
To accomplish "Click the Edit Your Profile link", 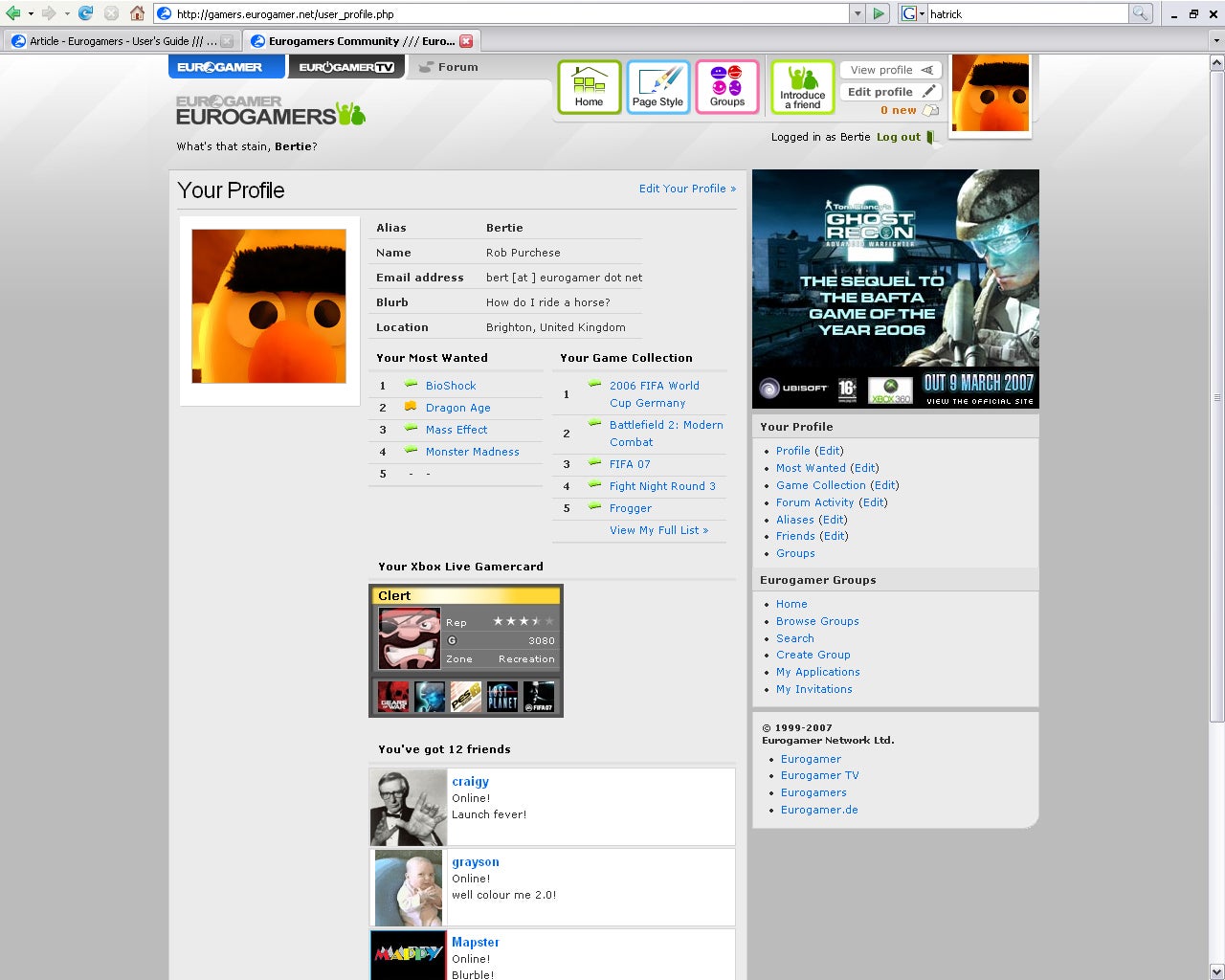I will click(x=687, y=189).
